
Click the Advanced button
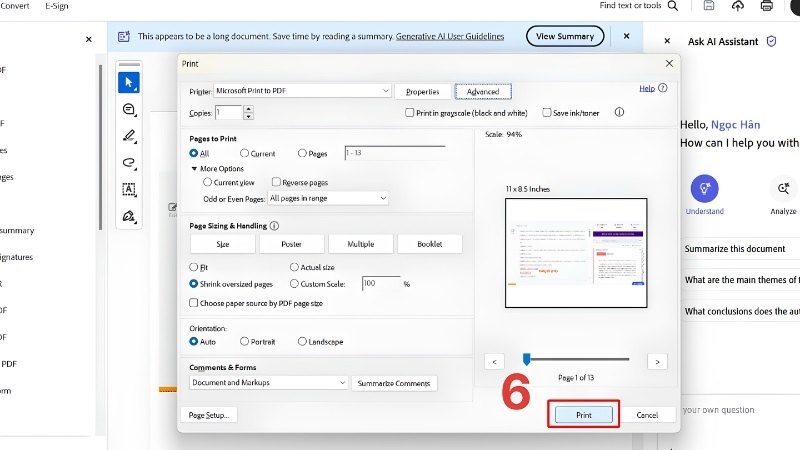tap(483, 91)
